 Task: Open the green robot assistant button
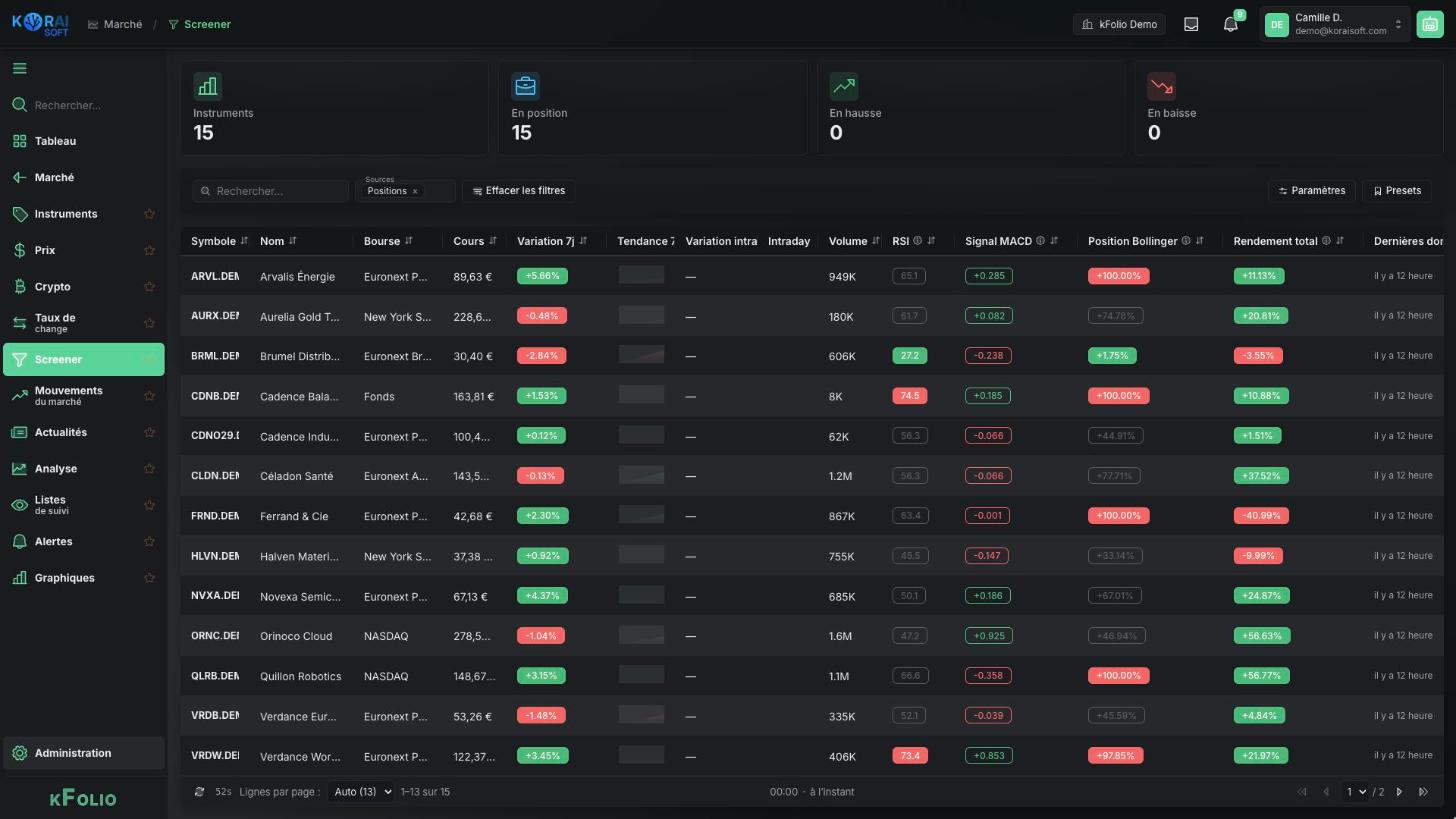pos(1429,24)
